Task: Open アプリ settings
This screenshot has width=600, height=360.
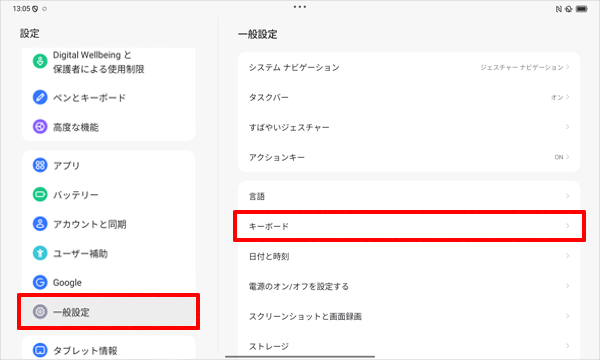Action: [x=108, y=165]
